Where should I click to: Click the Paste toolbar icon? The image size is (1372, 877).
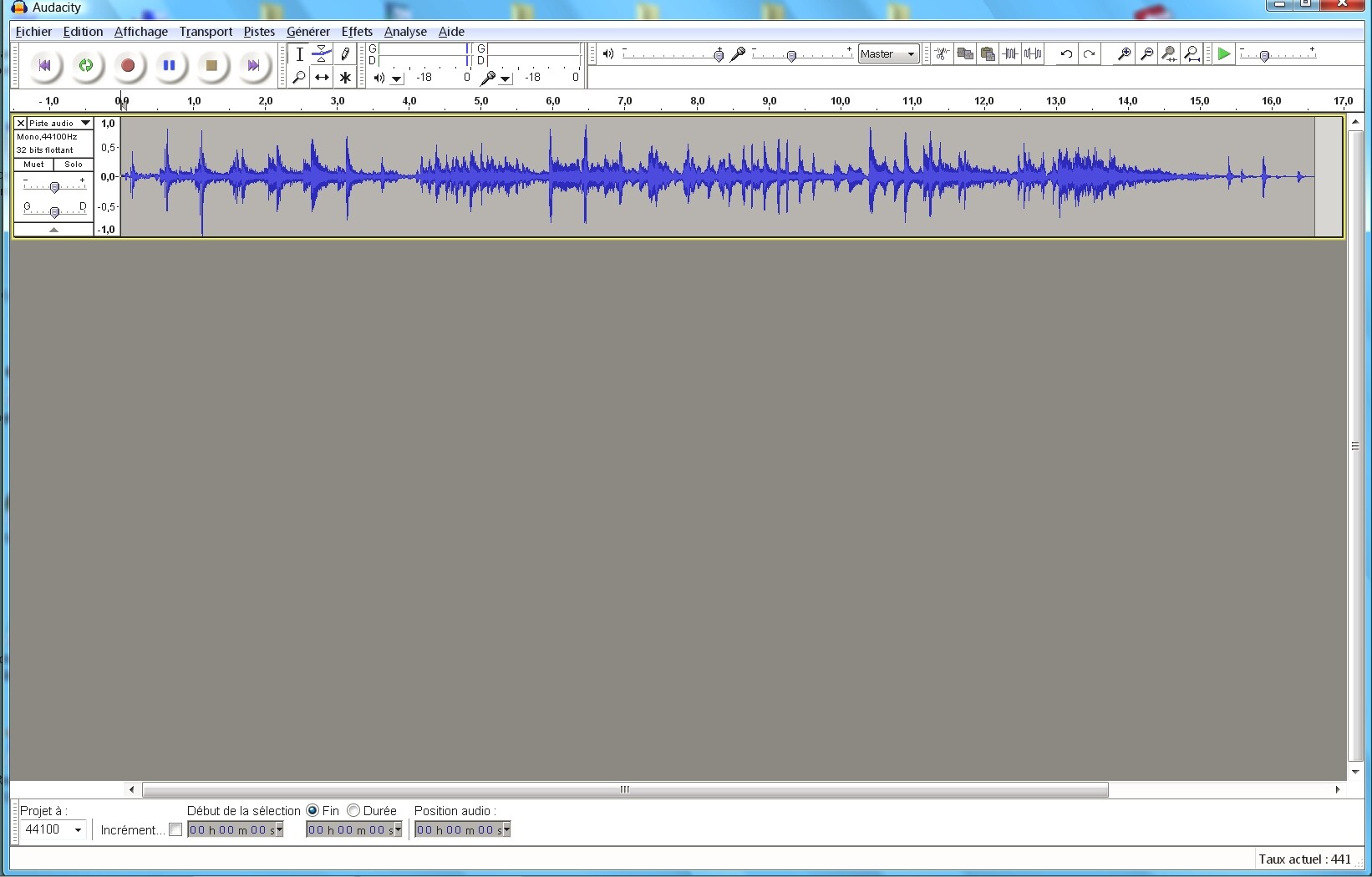point(988,53)
